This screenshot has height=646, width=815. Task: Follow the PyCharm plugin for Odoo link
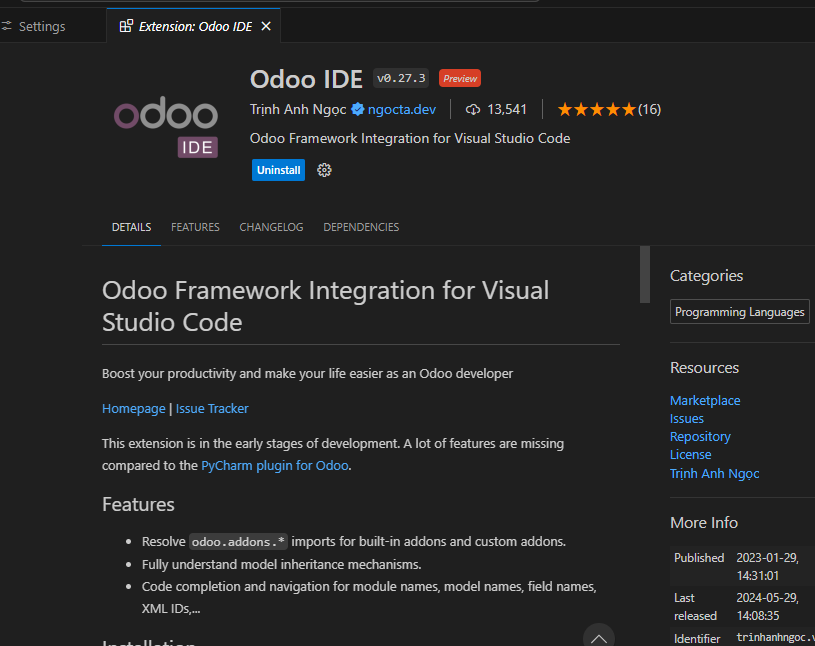point(275,465)
